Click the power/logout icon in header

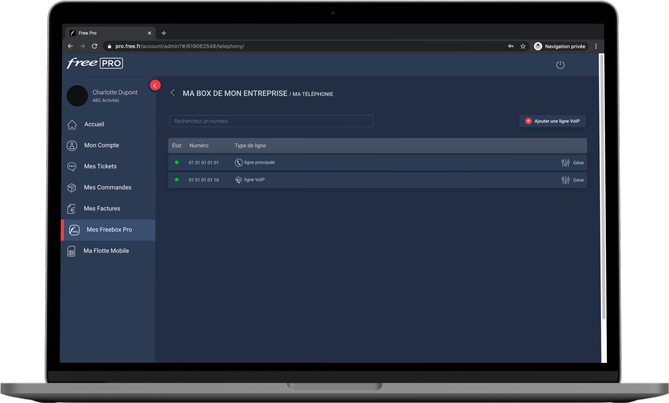560,65
